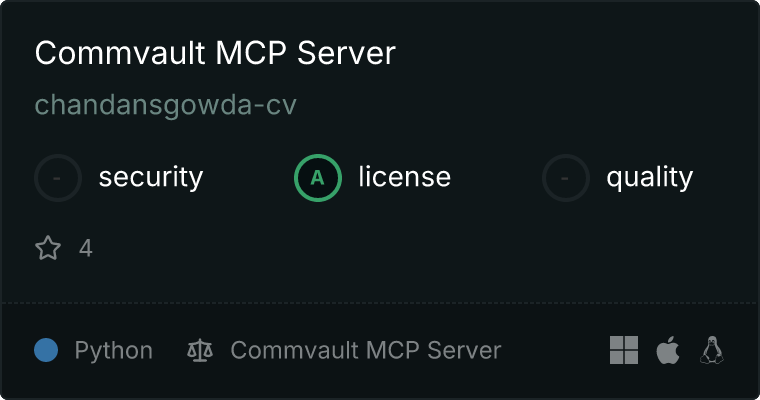Click the Commvault MCP Server license text
The image size is (760, 400).
pyautogui.click(x=365, y=350)
